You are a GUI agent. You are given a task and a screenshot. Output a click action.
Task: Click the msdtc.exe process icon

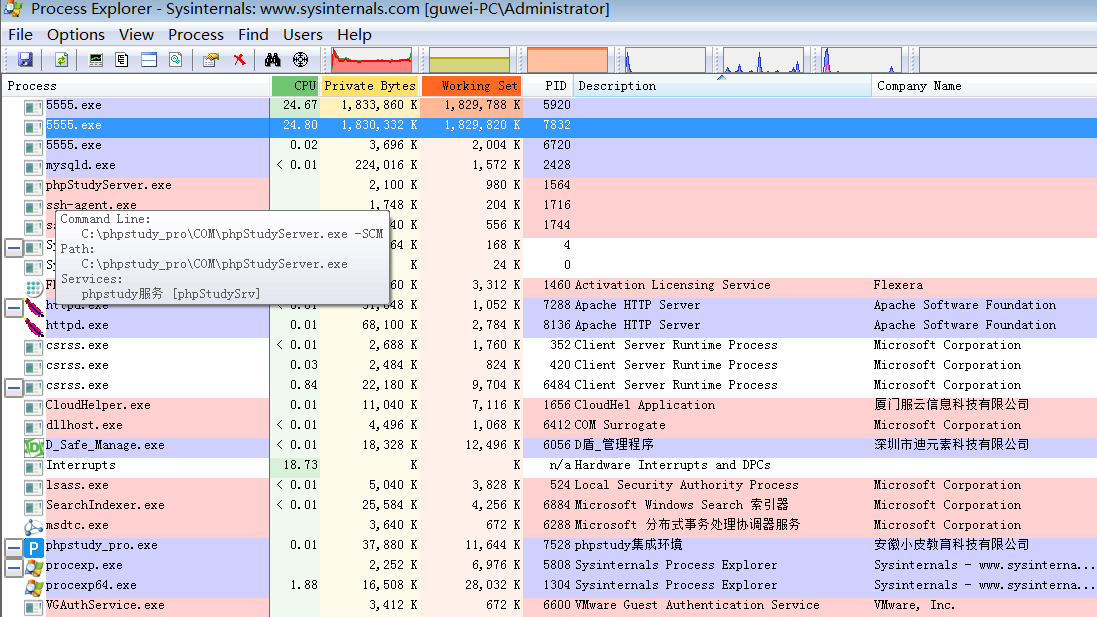(34, 527)
